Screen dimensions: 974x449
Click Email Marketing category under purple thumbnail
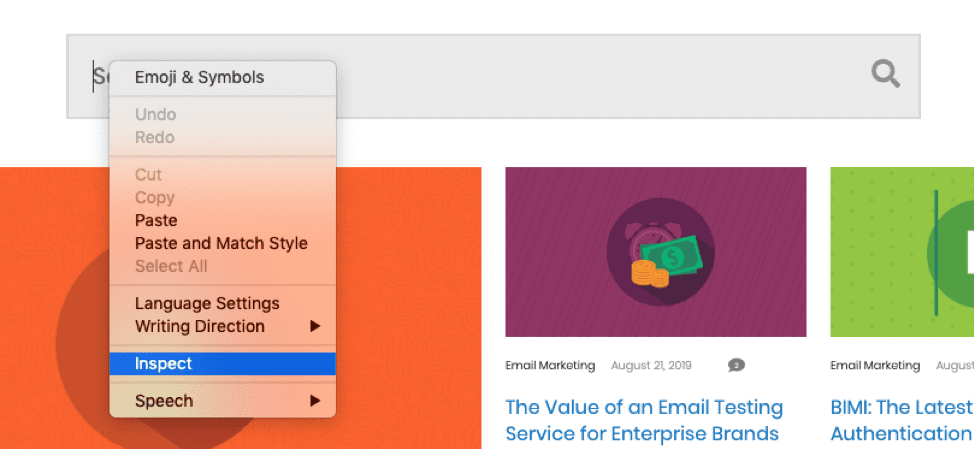coord(550,366)
